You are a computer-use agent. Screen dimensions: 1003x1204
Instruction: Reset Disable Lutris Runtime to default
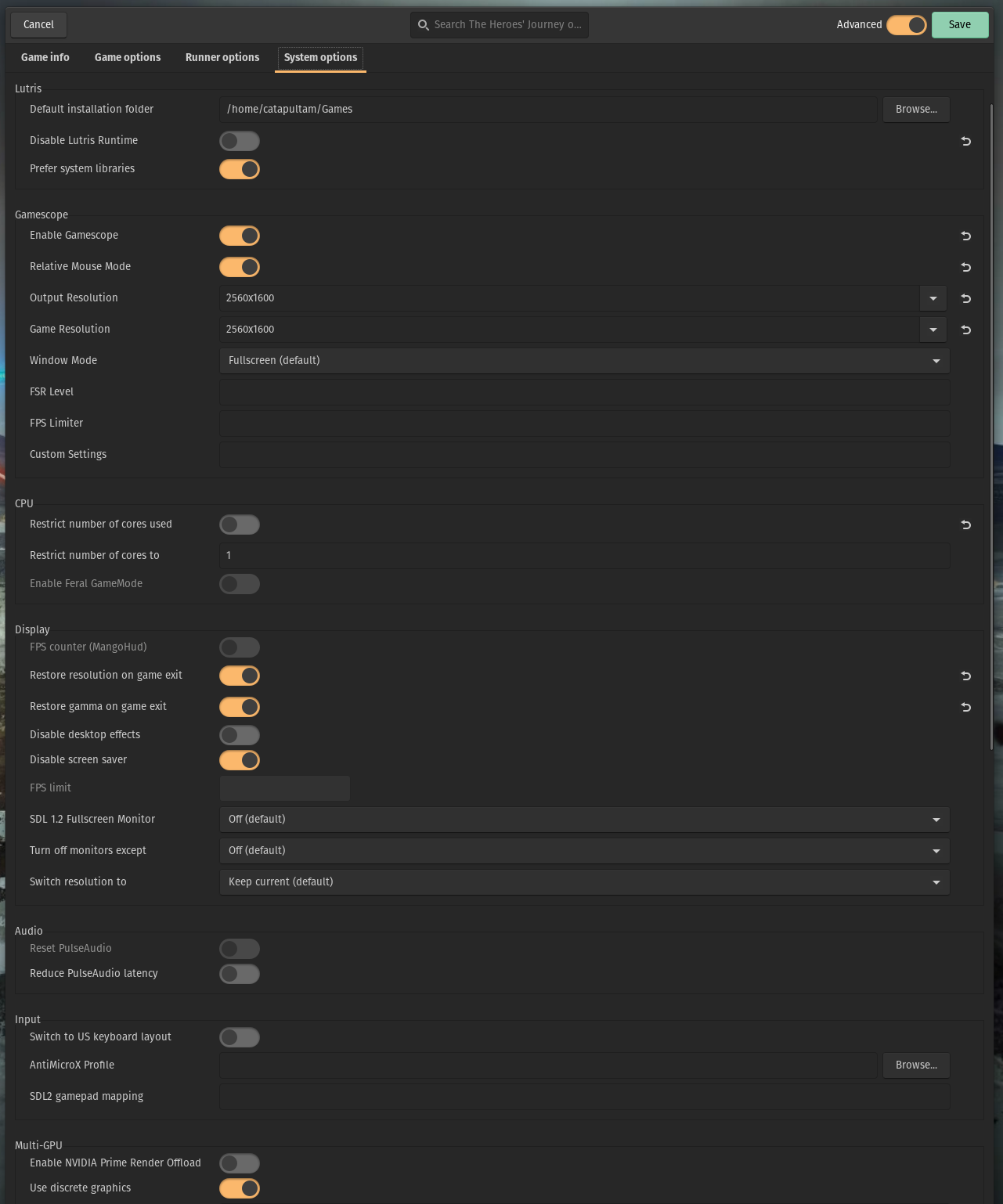click(965, 141)
